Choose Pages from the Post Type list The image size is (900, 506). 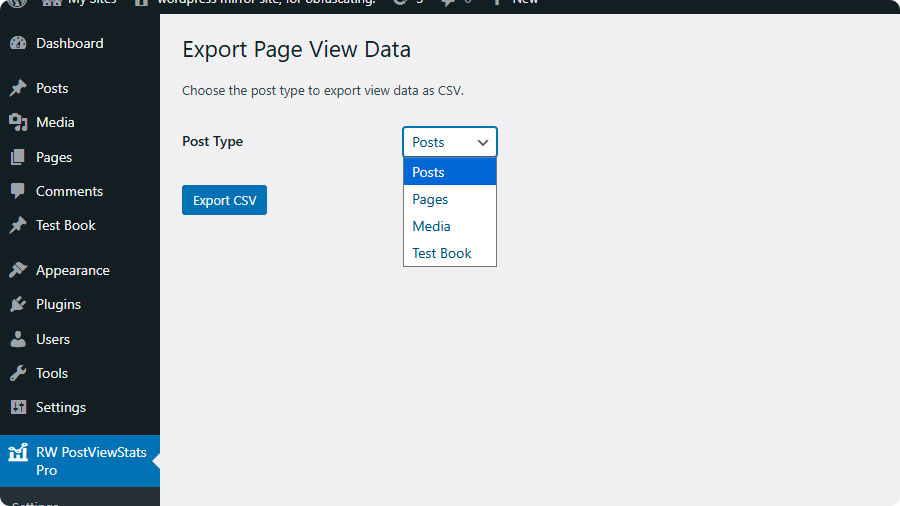point(431,199)
